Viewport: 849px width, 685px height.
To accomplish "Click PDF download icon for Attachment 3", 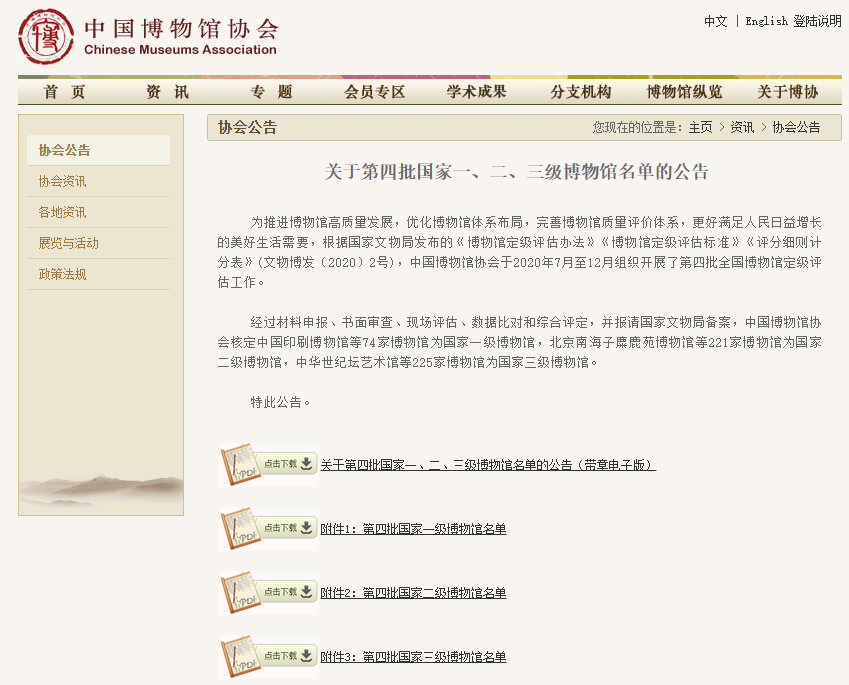I will coord(268,656).
